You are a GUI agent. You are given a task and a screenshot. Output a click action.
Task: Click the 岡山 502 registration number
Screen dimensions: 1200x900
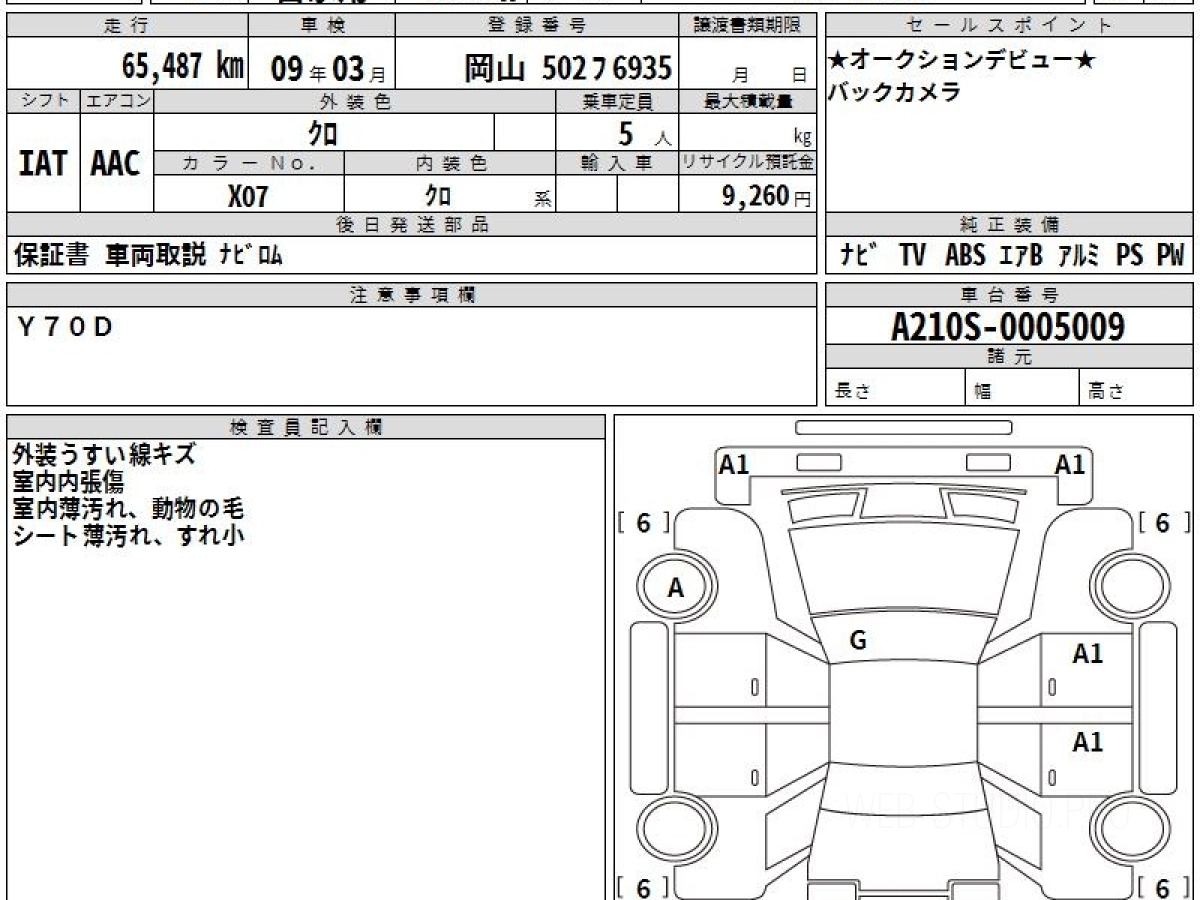567,68
